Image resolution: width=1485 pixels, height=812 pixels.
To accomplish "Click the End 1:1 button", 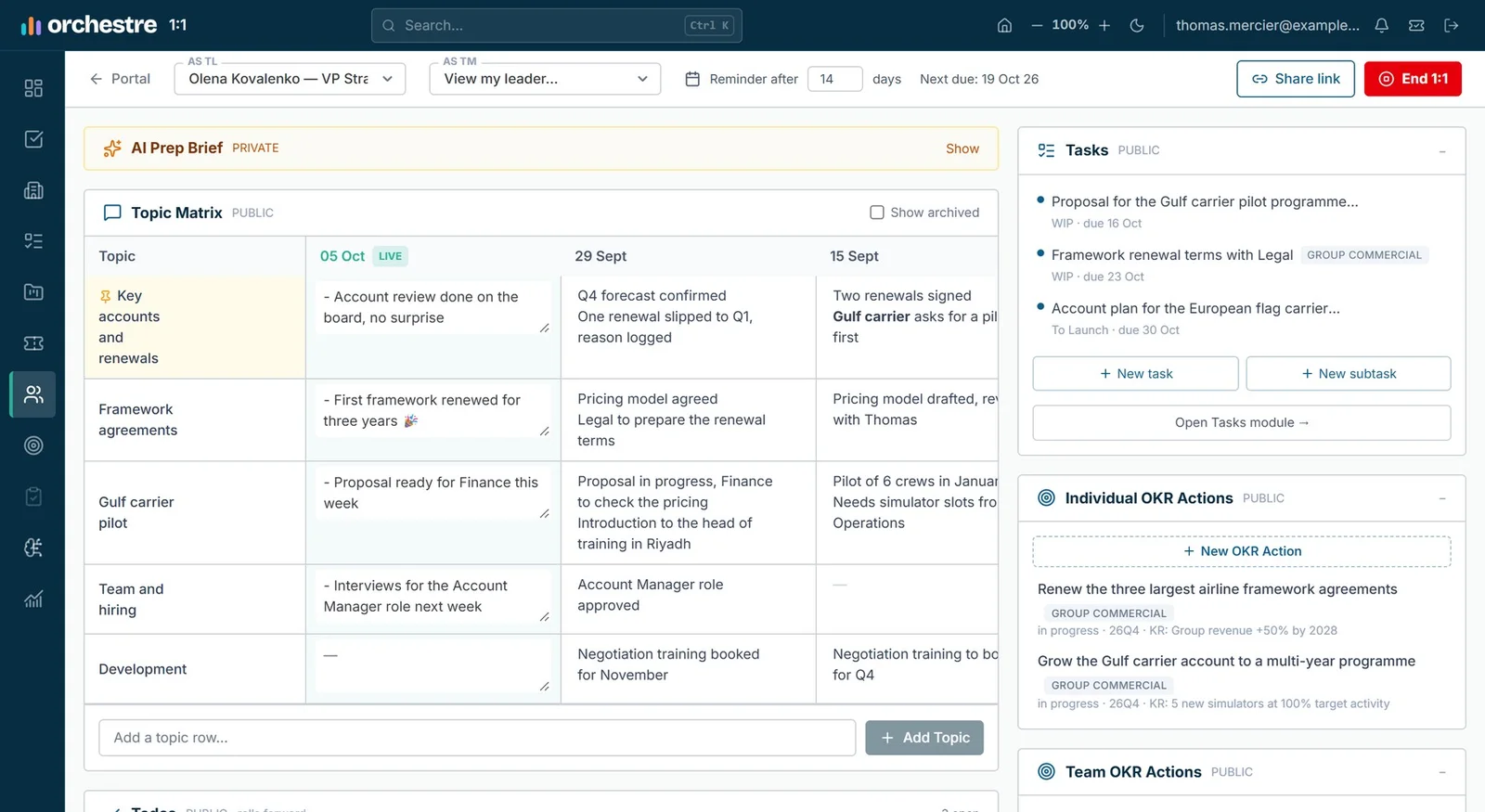I will point(1413,79).
